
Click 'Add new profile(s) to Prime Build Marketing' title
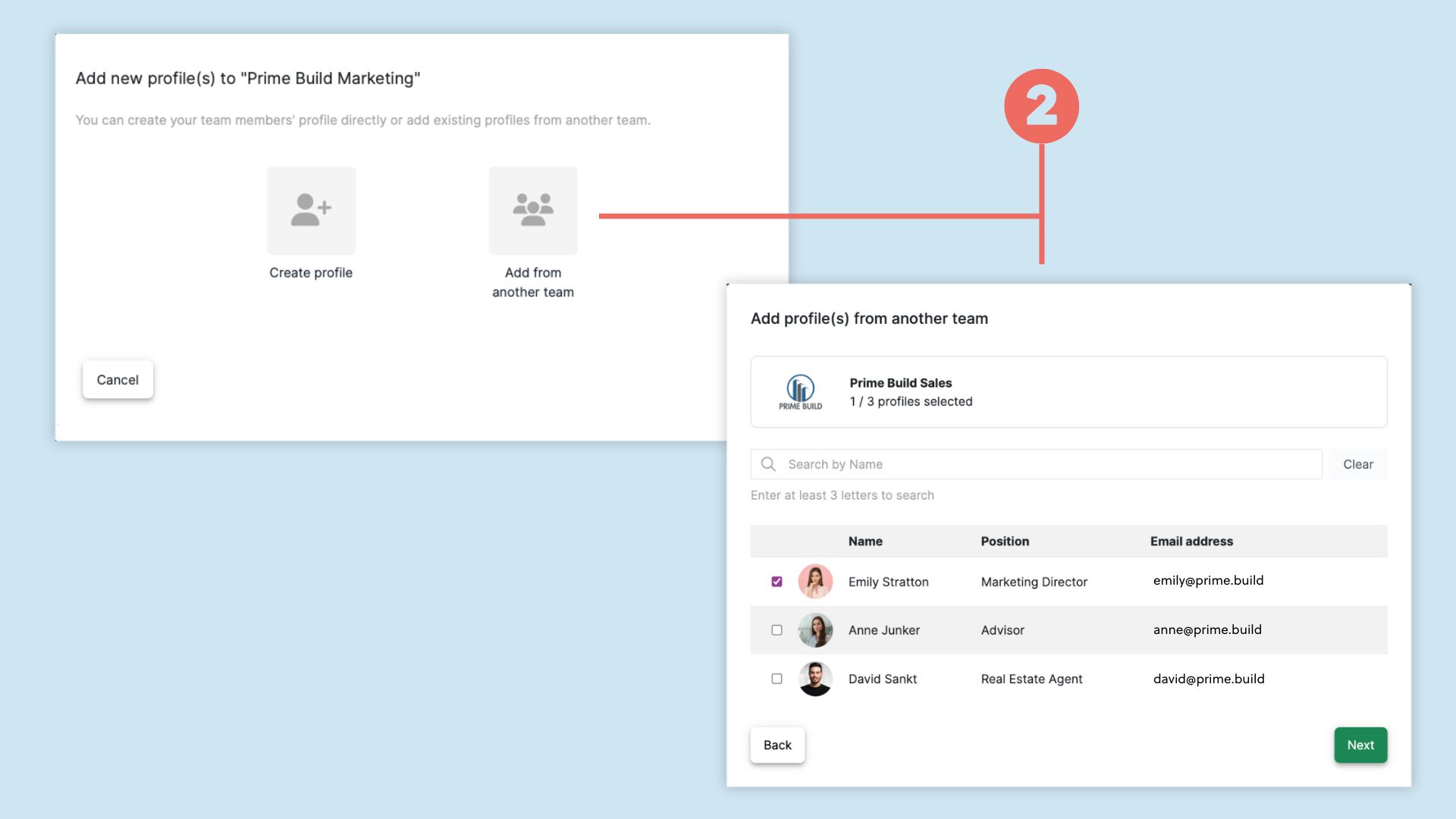248,78
